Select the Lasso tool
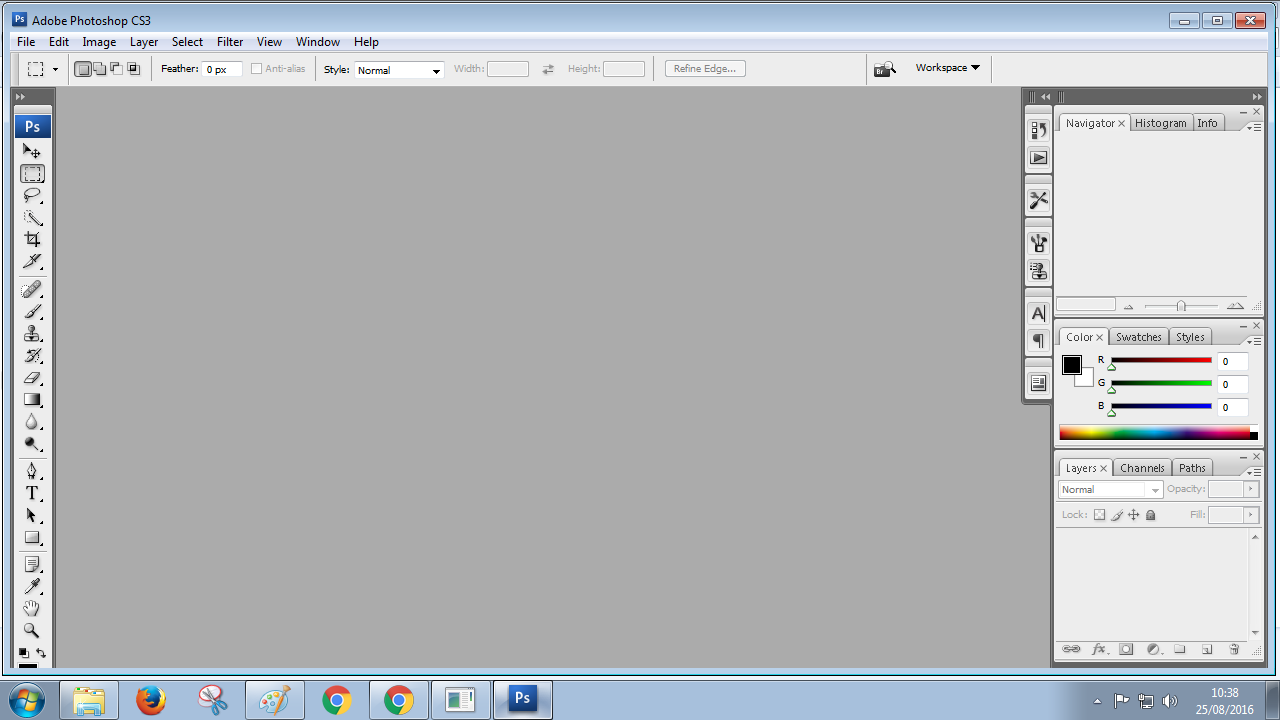The height and width of the screenshot is (720, 1288). click(x=32, y=196)
